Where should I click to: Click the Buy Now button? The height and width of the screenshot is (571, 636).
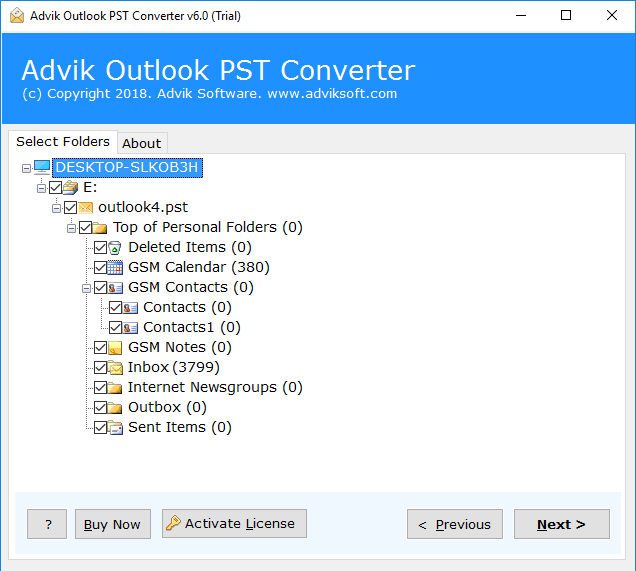(x=113, y=524)
